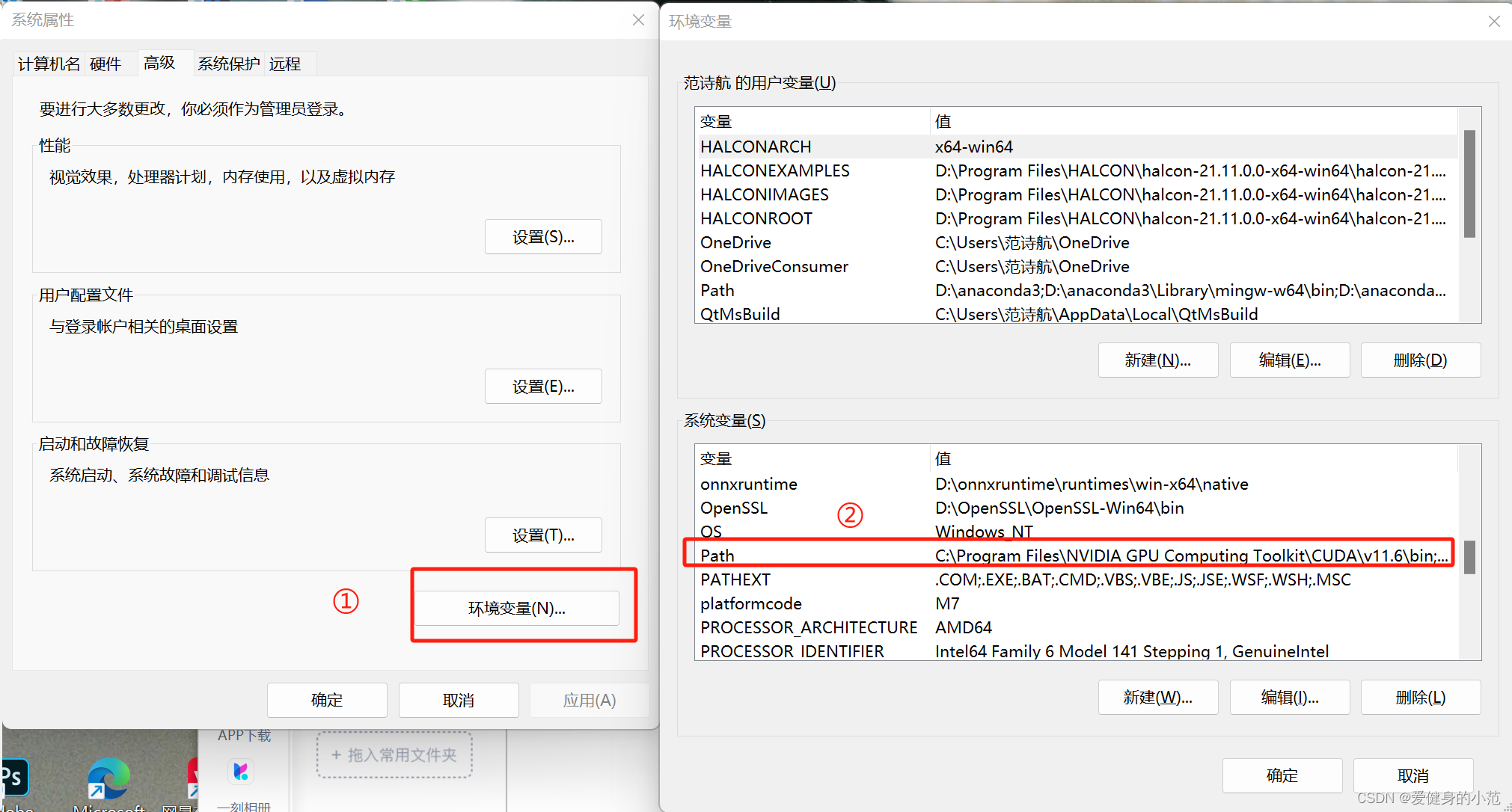Image resolution: width=1512 pixels, height=812 pixels.
Task: Close the 环境变量 dialog window
Action: tap(1493, 22)
